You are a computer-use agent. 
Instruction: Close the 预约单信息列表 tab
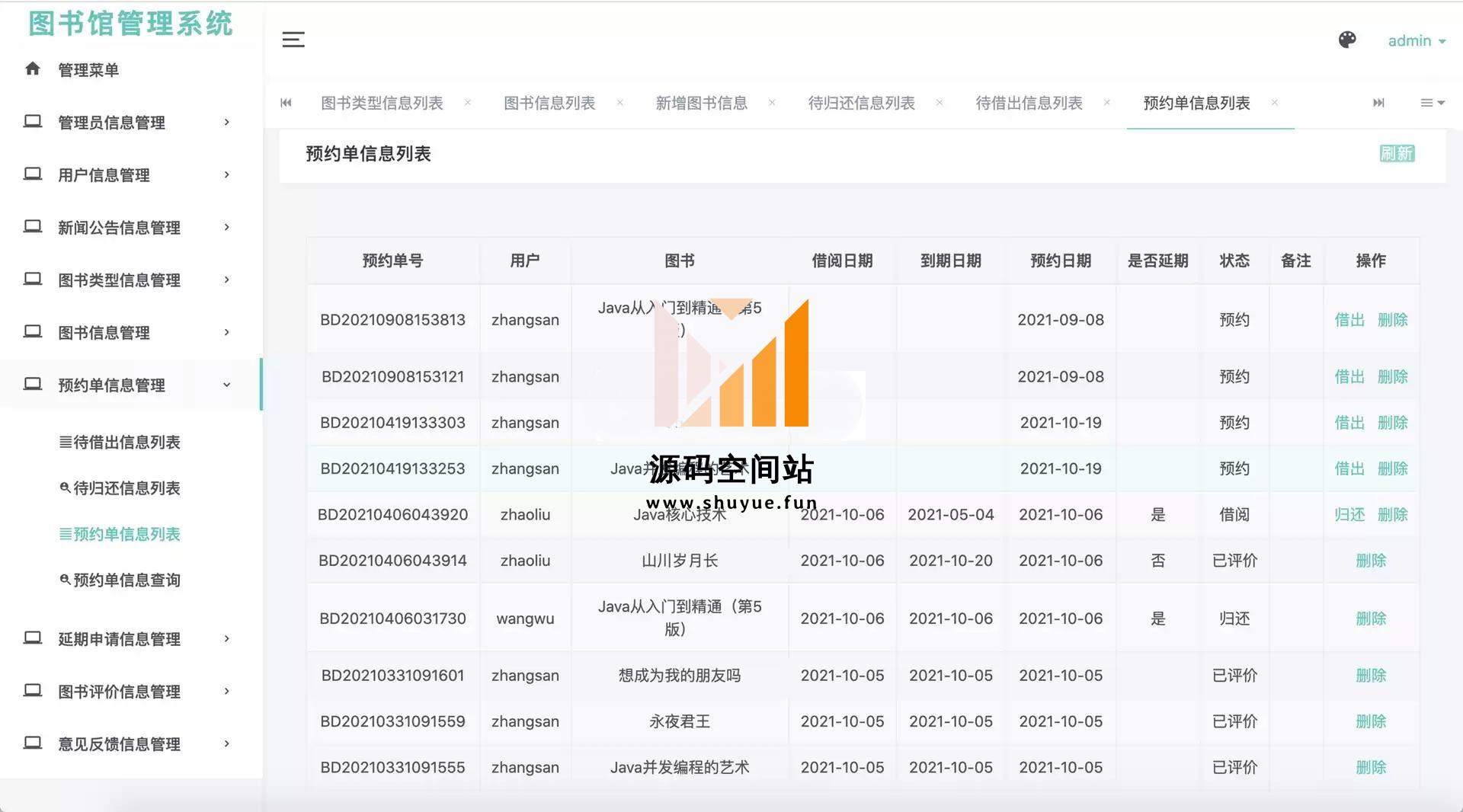(1275, 103)
